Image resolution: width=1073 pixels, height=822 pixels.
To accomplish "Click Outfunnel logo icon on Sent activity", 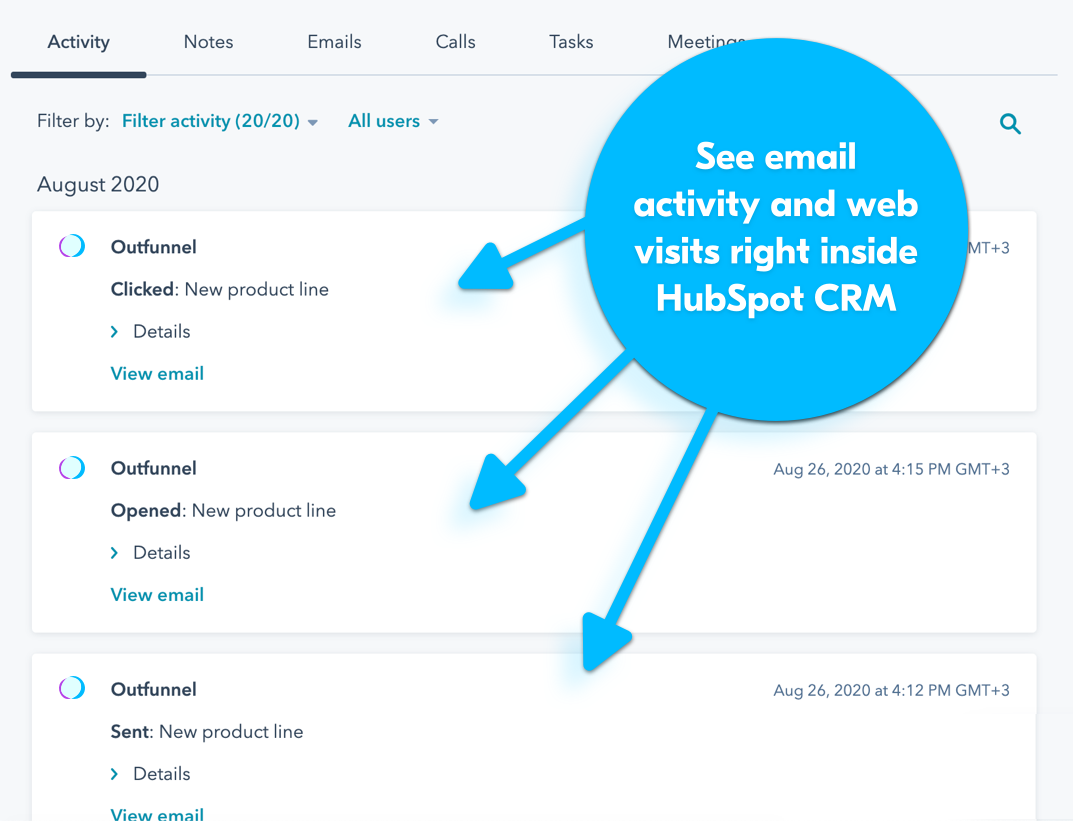I will click(72, 688).
